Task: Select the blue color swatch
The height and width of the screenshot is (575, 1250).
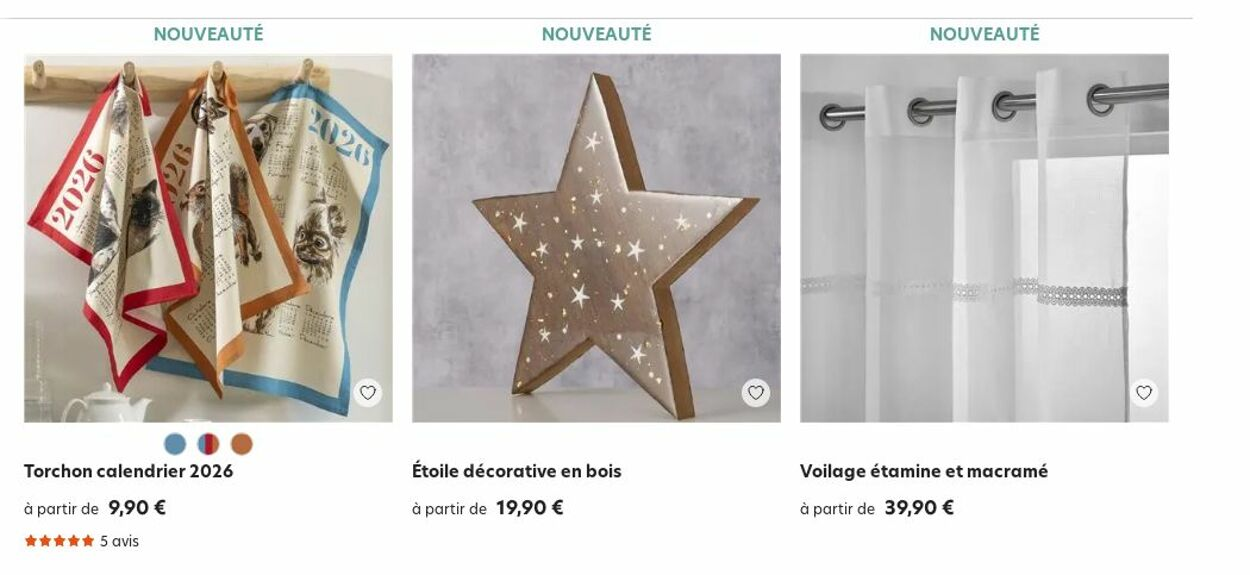Action: pos(175,444)
